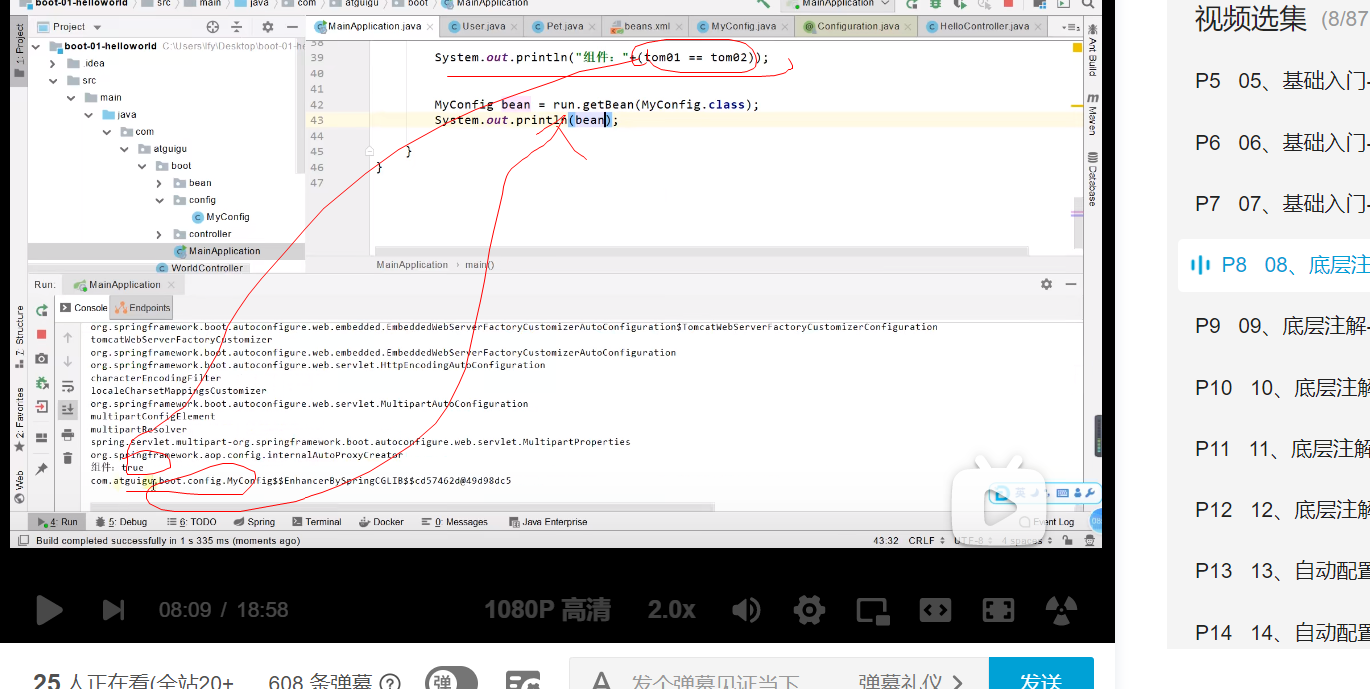Toggle soft-wrap in console
The image size is (1370, 689).
68,386
